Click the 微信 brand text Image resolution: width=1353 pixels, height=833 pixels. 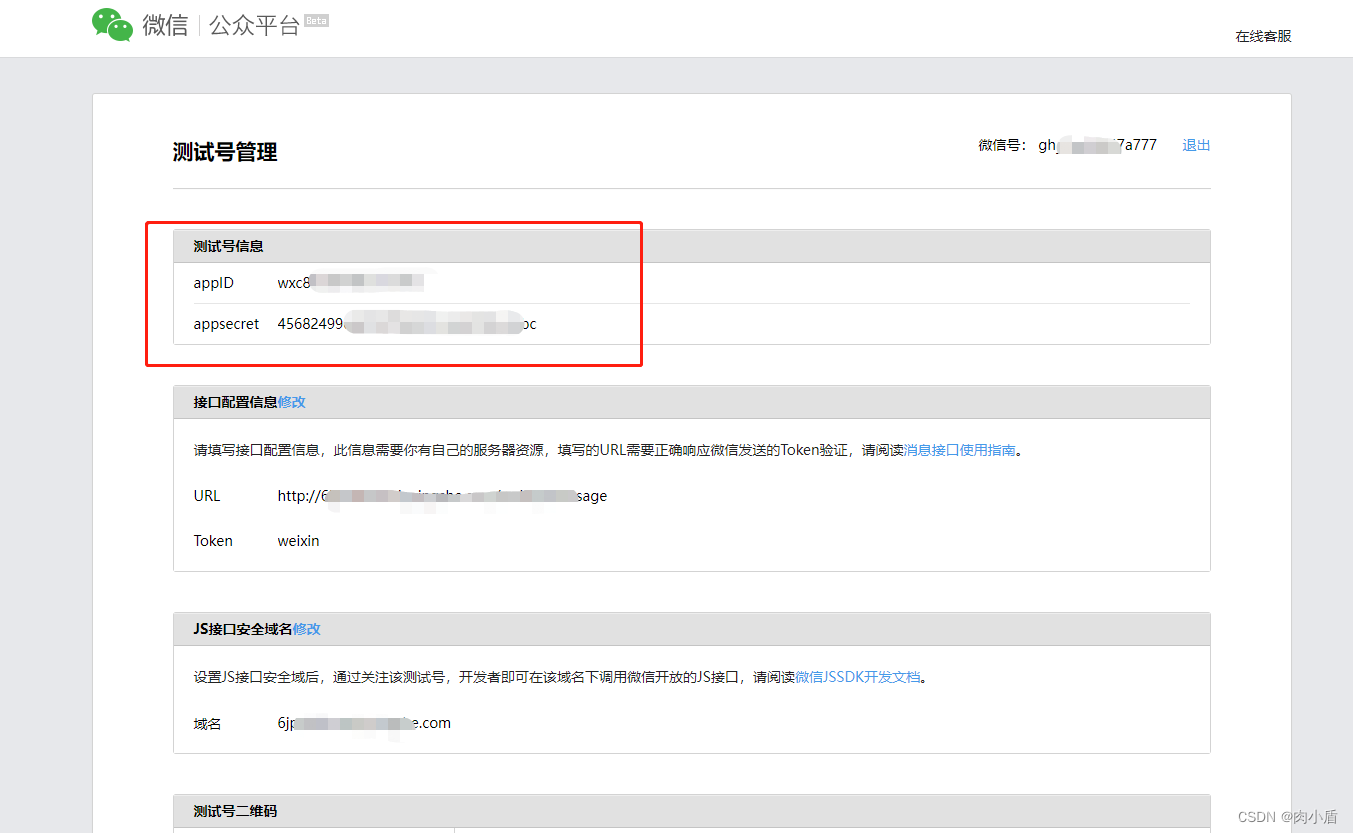point(165,26)
